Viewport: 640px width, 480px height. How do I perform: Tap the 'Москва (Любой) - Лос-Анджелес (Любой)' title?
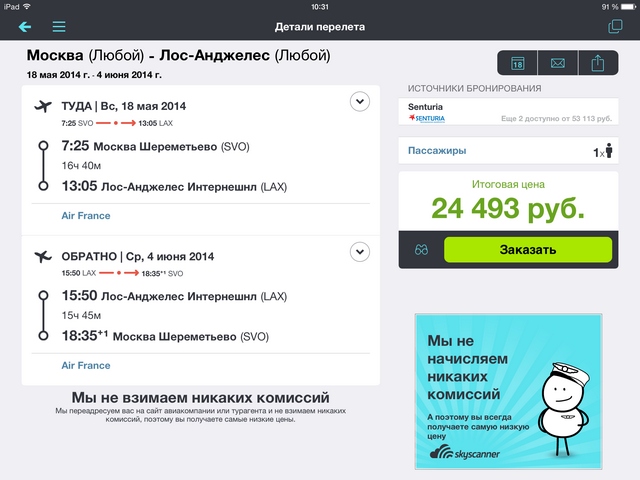[x=178, y=56]
